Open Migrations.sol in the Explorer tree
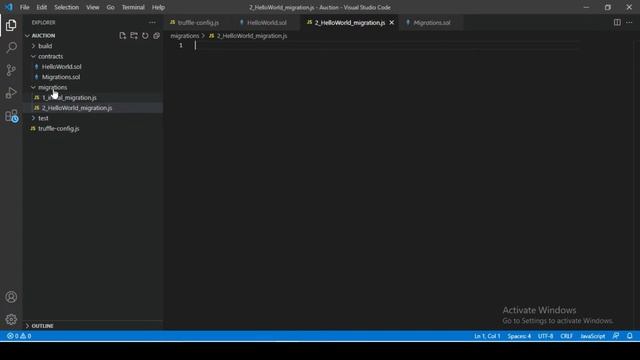This screenshot has height=360, width=640. click(61, 77)
